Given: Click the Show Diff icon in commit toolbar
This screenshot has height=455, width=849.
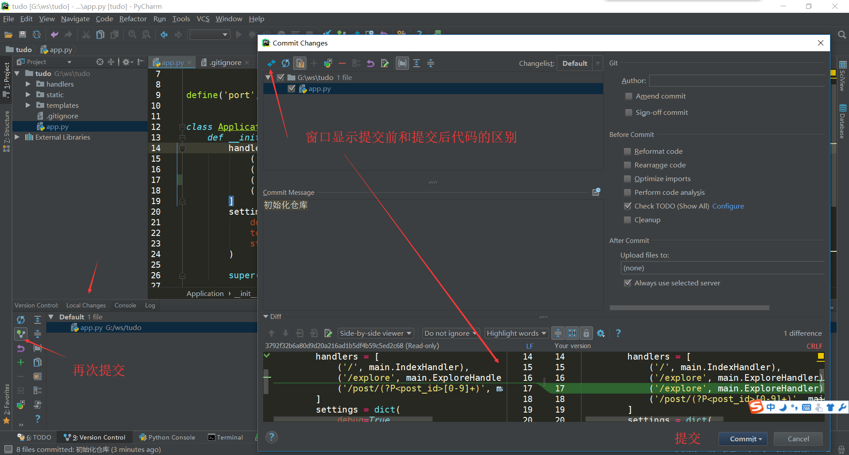Looking at the screenshot, I should click(271, 64).
